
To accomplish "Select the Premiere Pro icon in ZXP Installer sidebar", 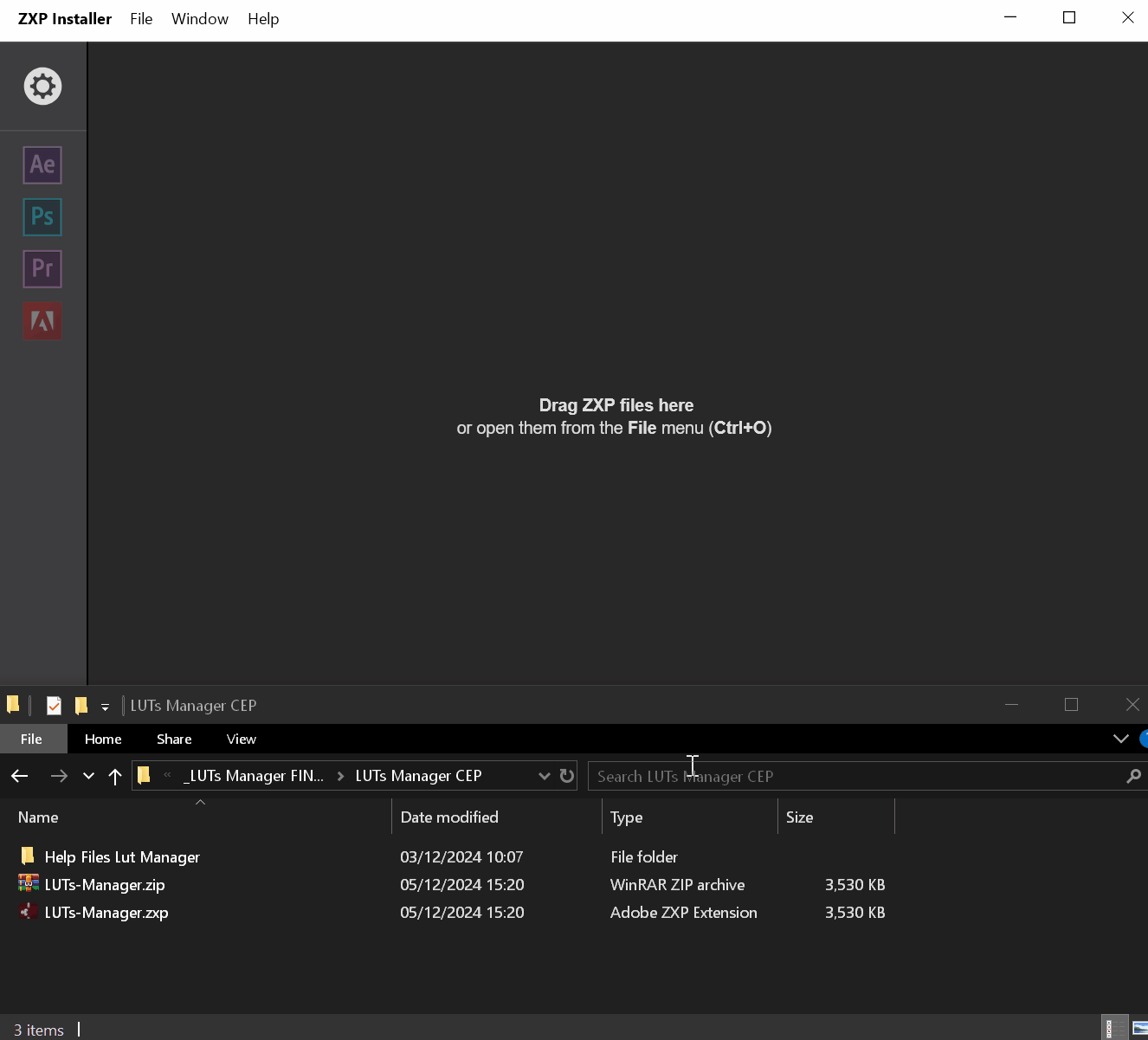I will 42,268.
